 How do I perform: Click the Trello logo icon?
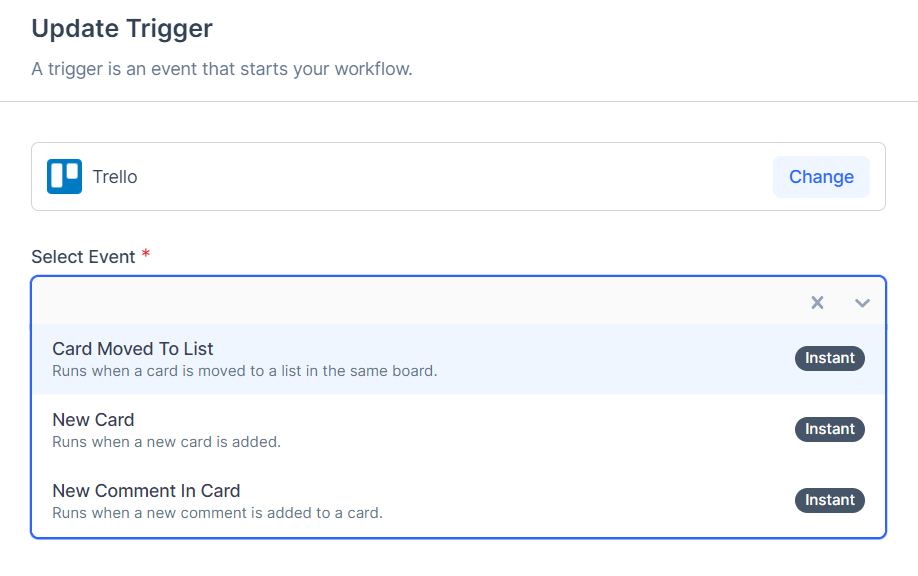pos(64,177)
